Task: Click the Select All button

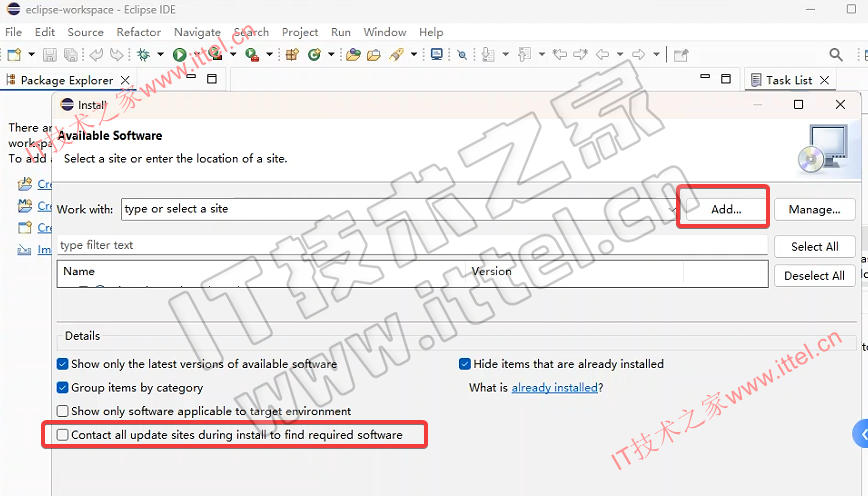Action: (x=814, y=247)
